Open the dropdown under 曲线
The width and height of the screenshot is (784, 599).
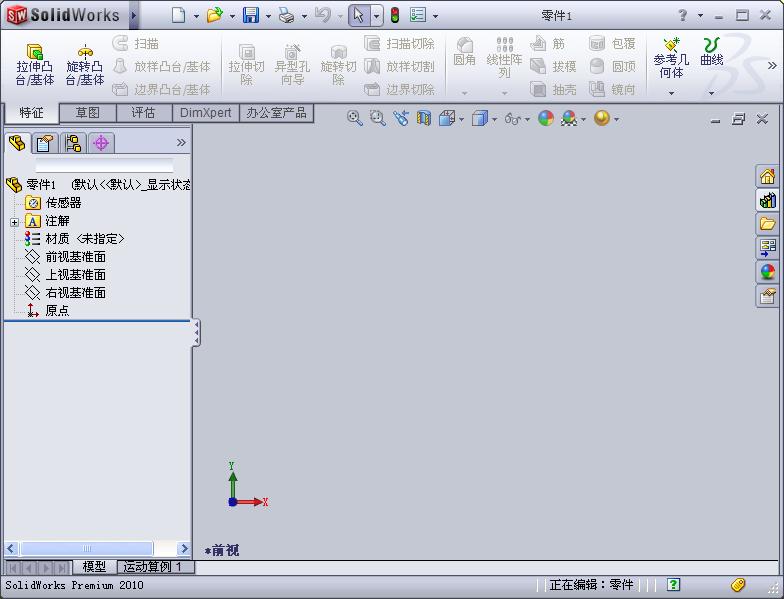[712, 93]
